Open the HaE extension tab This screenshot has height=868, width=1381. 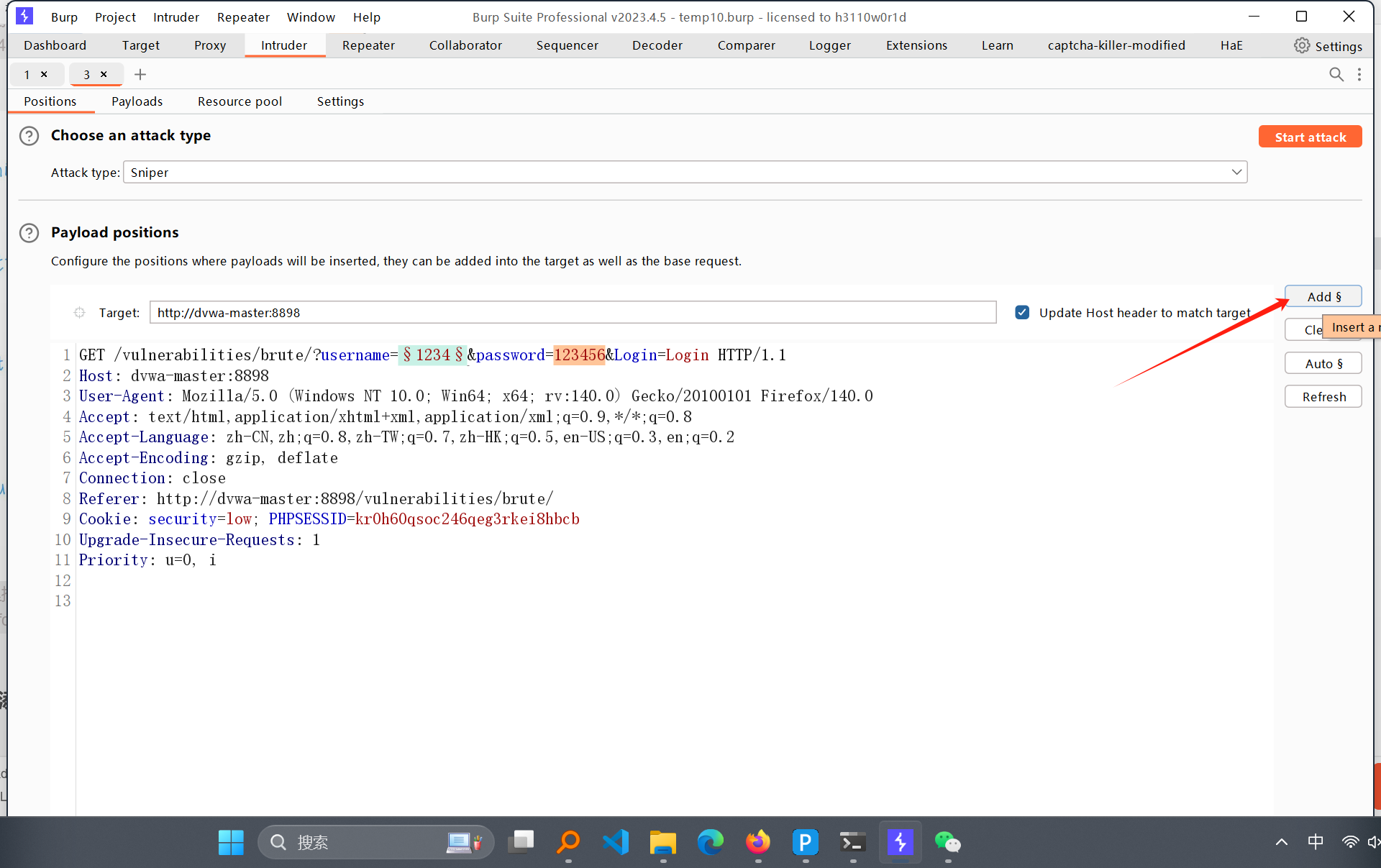1231,45
